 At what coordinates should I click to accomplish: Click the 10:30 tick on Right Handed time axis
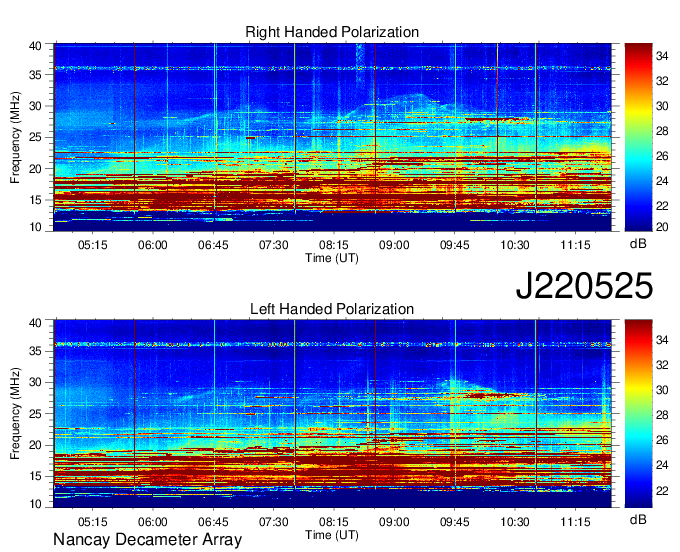tap(515, 245)
